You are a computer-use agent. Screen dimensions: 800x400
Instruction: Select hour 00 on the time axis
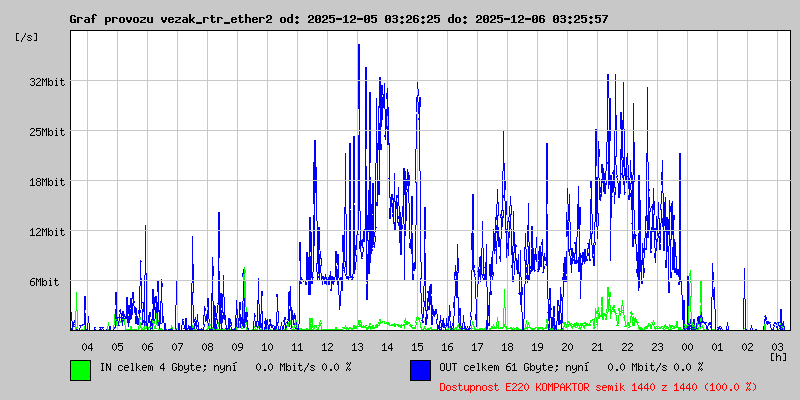tap(687, 346)
